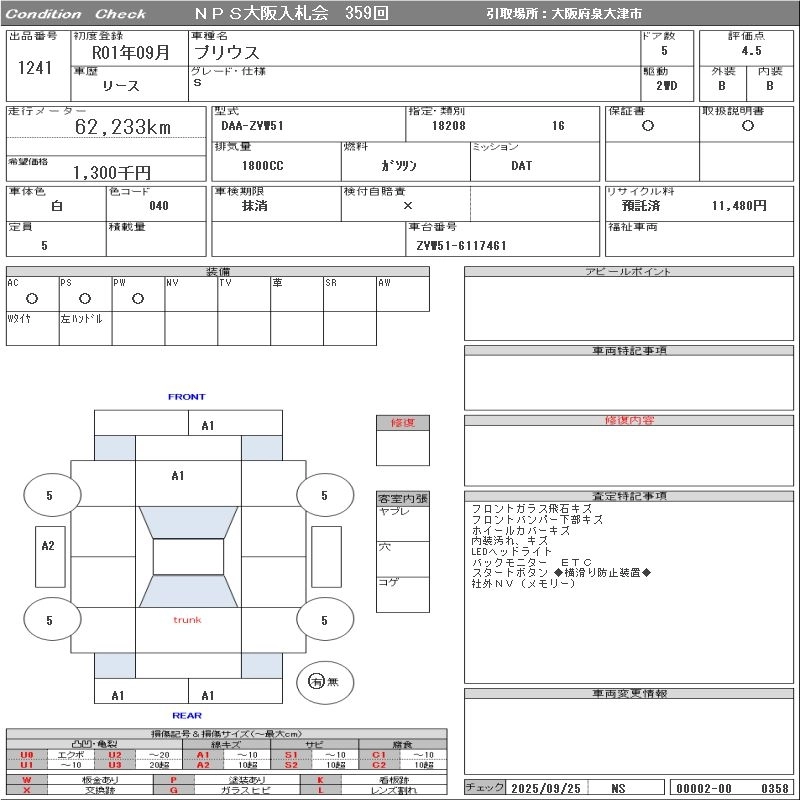Click the G ガラスヒビ legend entry
Image resolution: width=800 pixels, height=800 pixels.
pyautogui.click(x=226, y=790)
